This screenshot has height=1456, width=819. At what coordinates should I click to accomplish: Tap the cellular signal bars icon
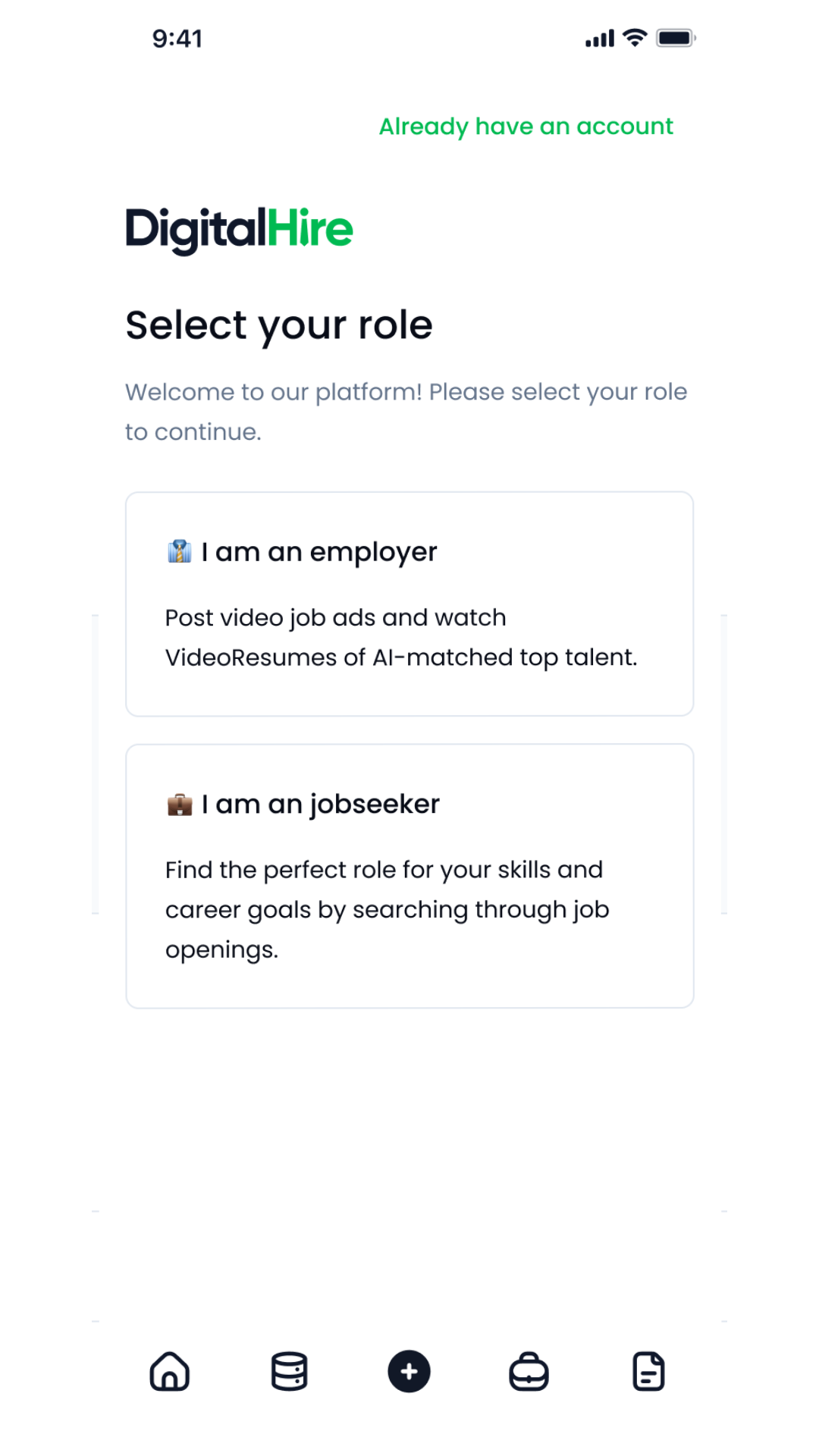tap(599, 39)
